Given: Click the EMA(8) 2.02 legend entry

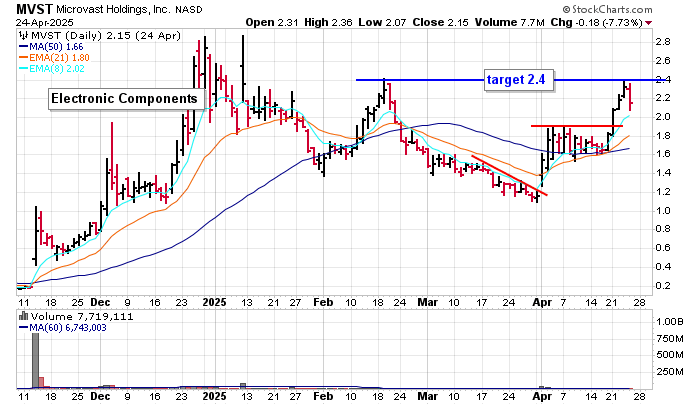Looking at the screenshot, I should [x=51, y=69].
